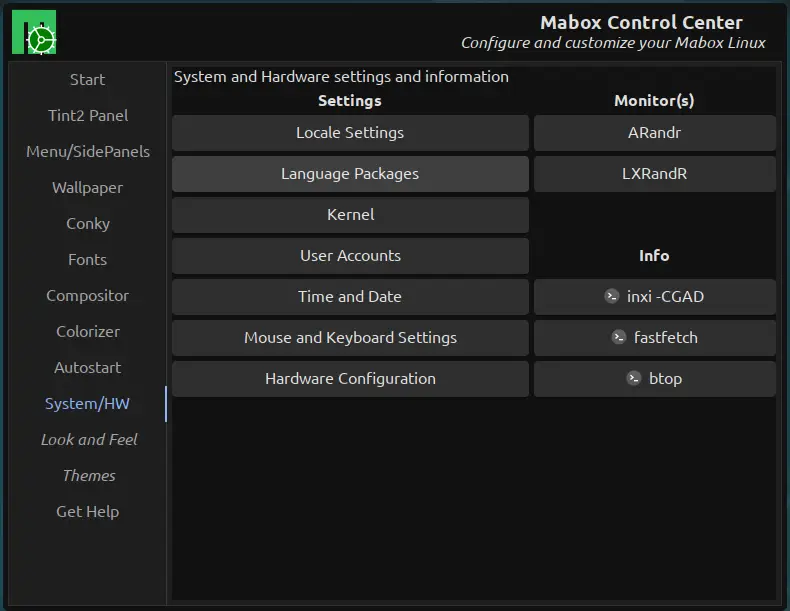Open User Accounts
The image size is (790, 611).
tap(350, 256)
